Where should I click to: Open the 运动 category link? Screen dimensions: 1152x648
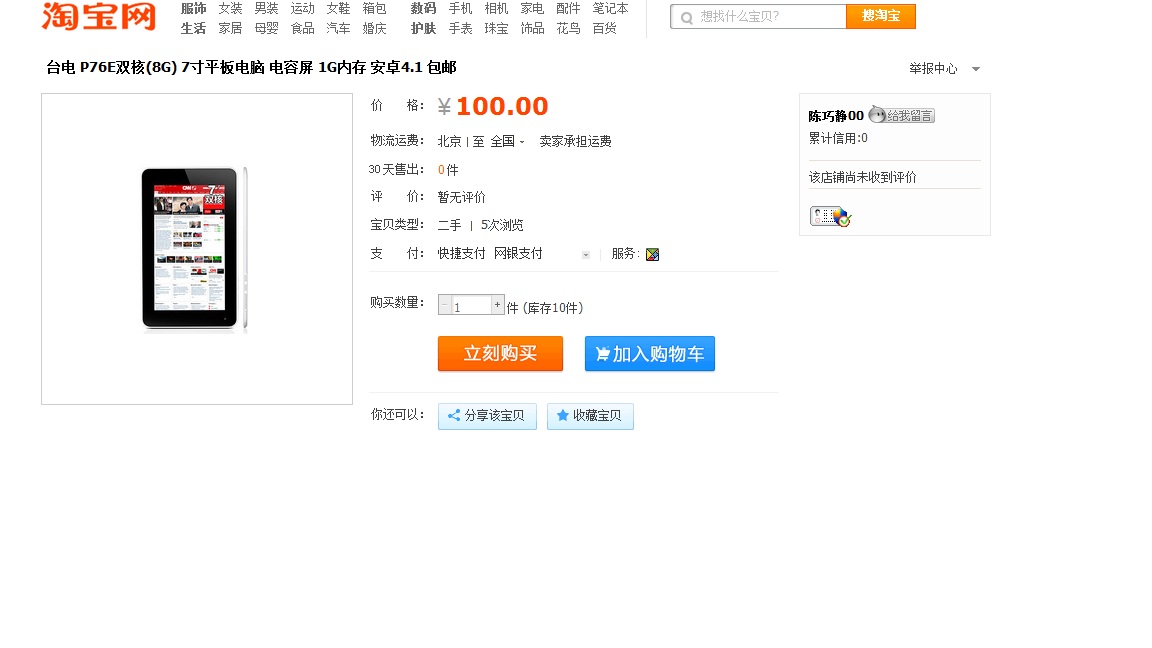[x=302, y=8]
